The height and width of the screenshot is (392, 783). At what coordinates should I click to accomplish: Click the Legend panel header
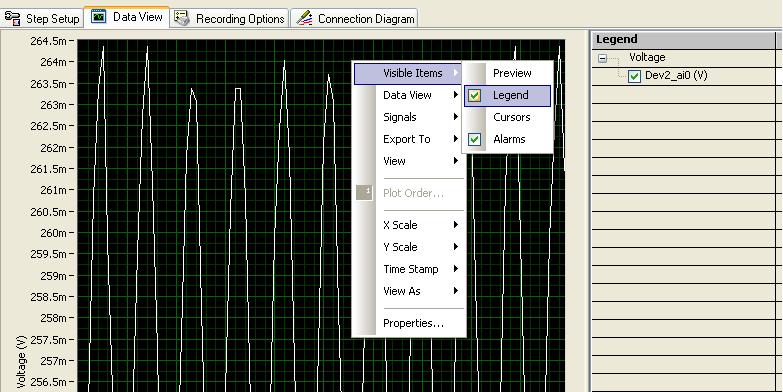coord(683,39)
